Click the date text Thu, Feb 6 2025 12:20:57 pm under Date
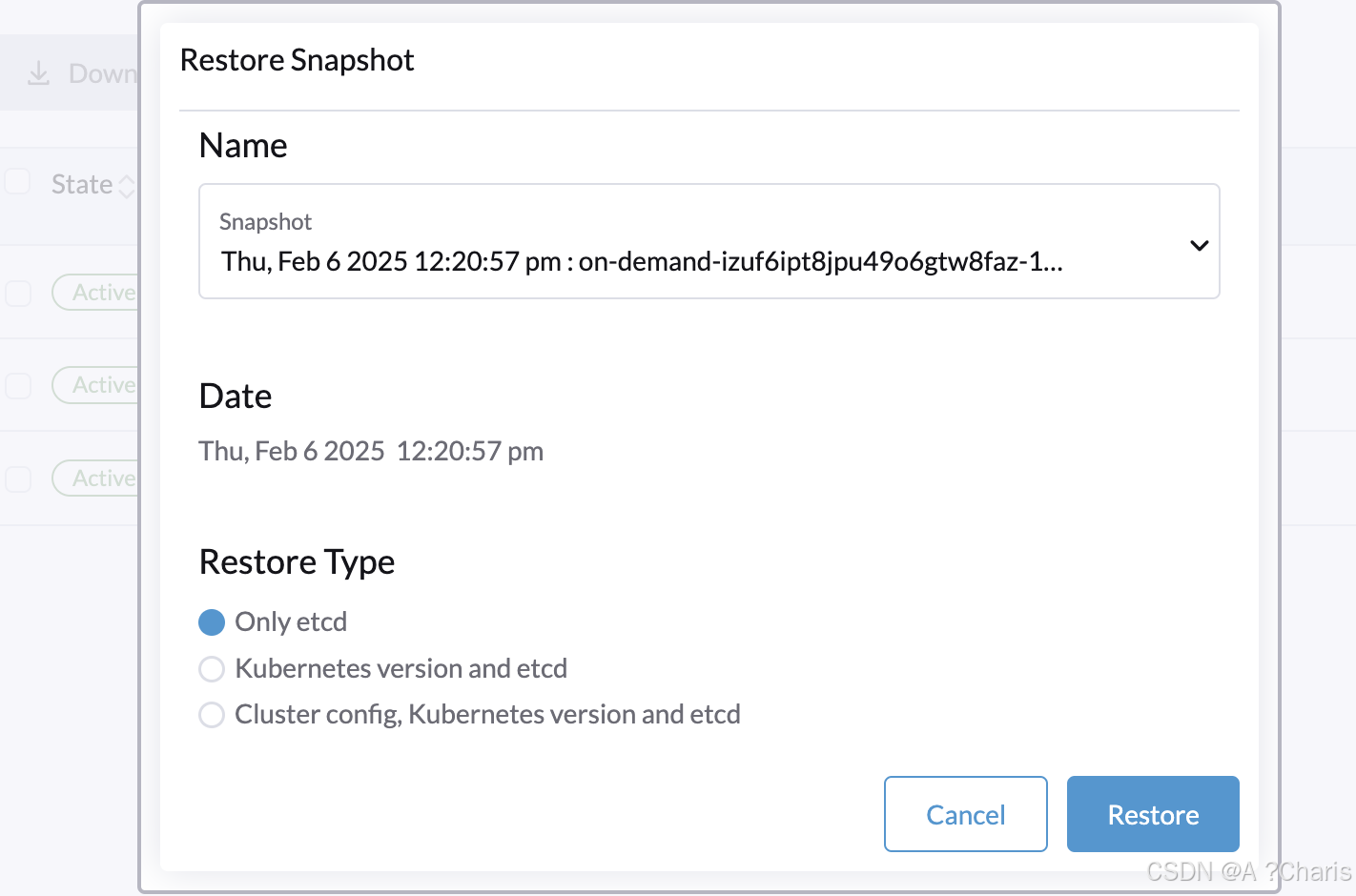The height and width of the screenshot is (896, 1356). (371, 451)
